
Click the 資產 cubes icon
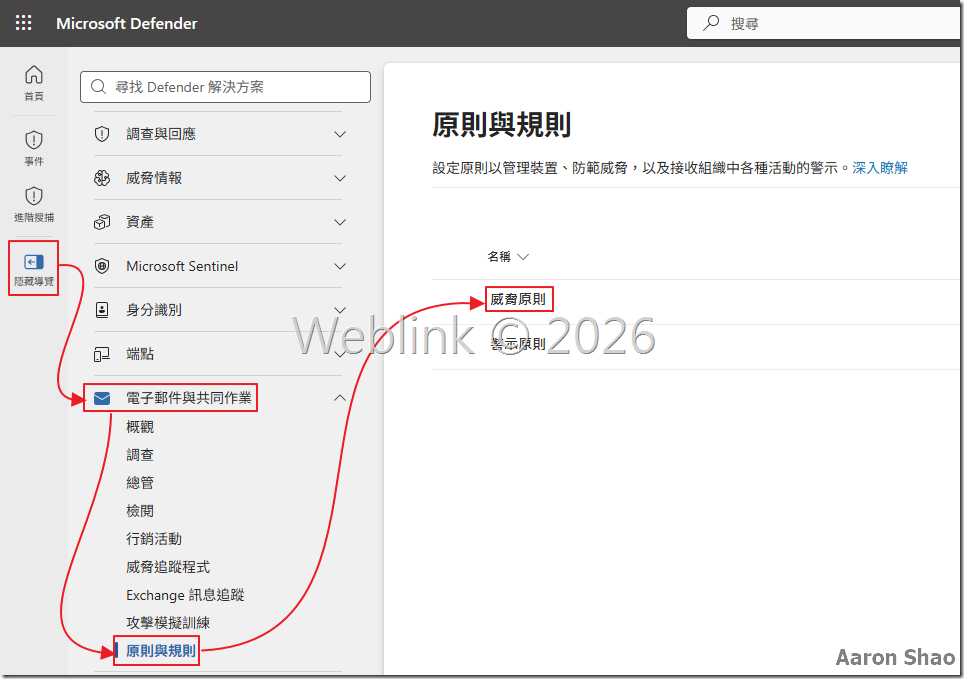click(x=102, y=222)
